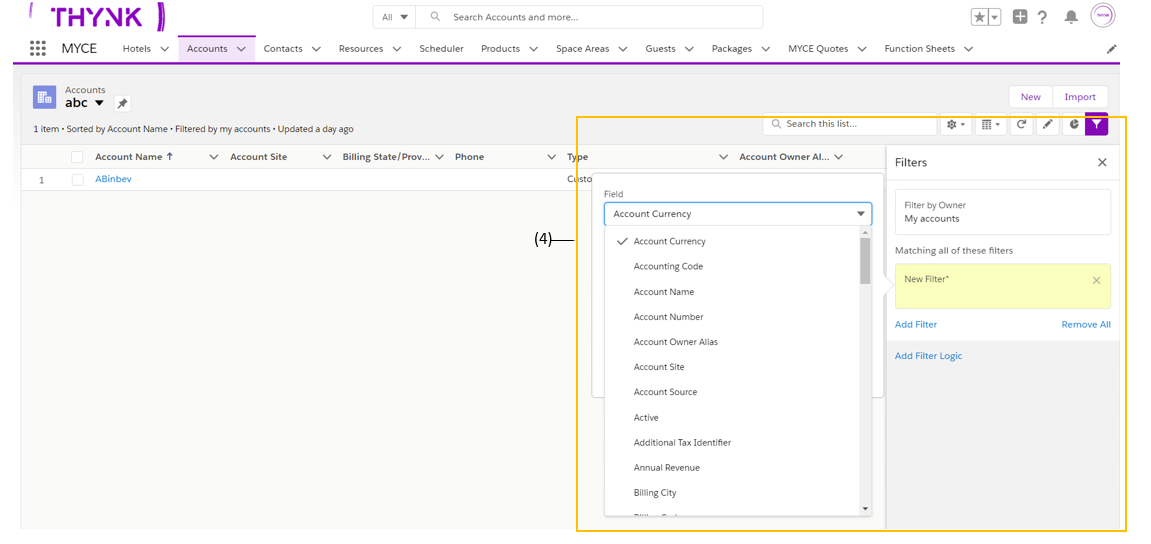1151x544 pixels.
Task: Switch to the Space Areas tab
Action: click(x=582, y=49)
